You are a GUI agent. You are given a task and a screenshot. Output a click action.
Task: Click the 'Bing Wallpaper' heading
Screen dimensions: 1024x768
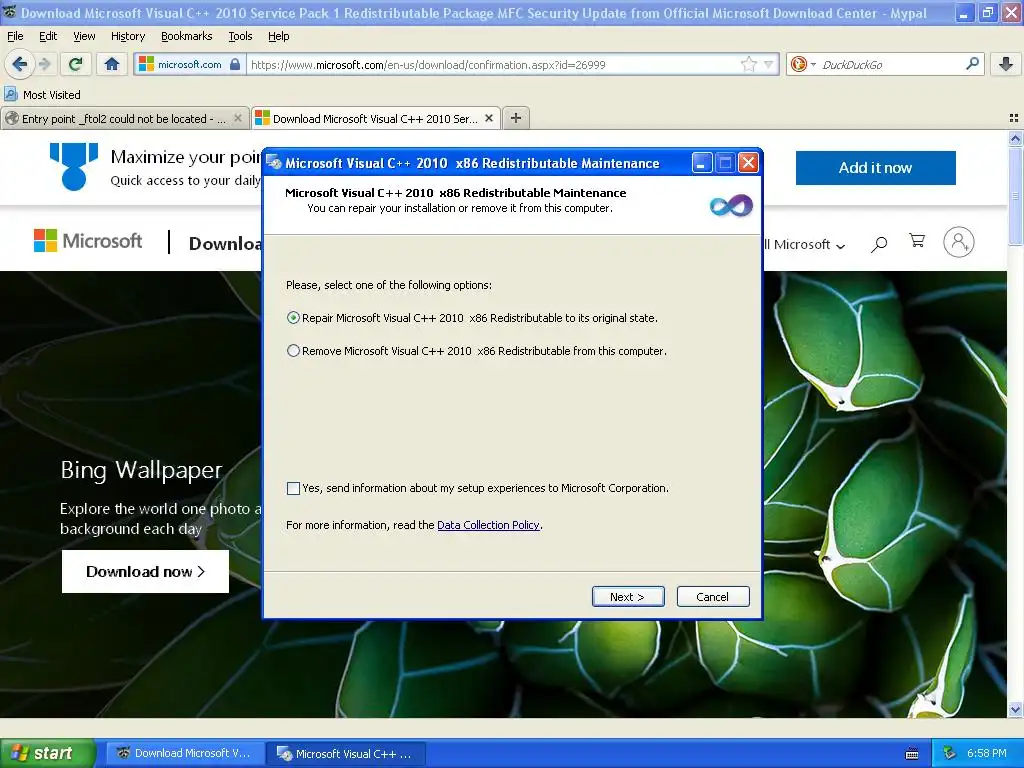tap(142, 470)
